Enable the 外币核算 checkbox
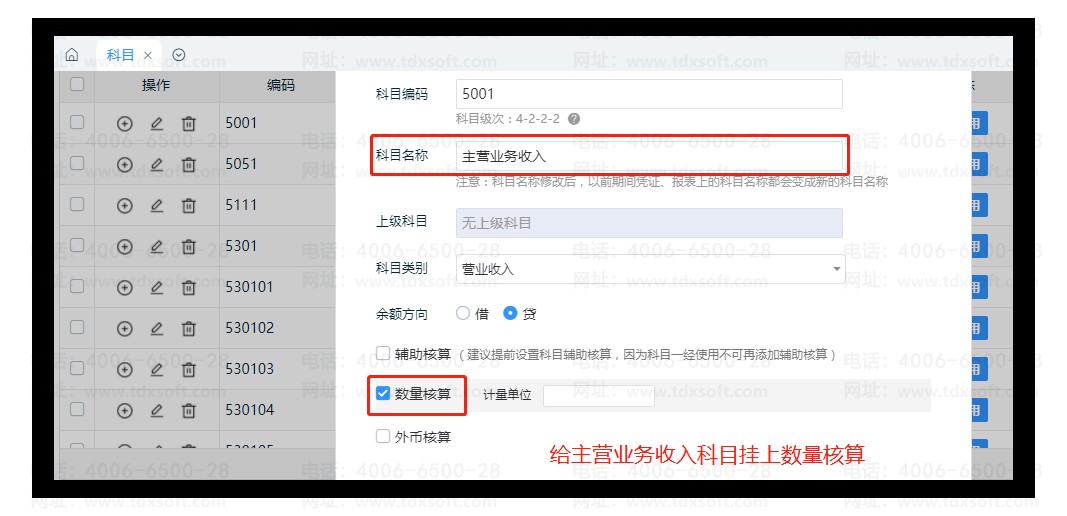 [x=383, y=436]
